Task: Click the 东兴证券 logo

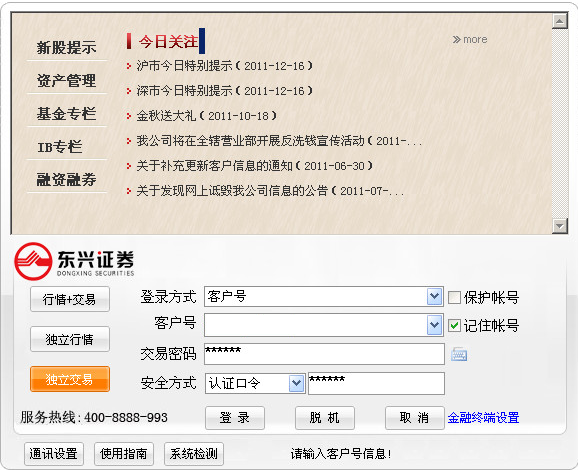Action: coord(74,261)
